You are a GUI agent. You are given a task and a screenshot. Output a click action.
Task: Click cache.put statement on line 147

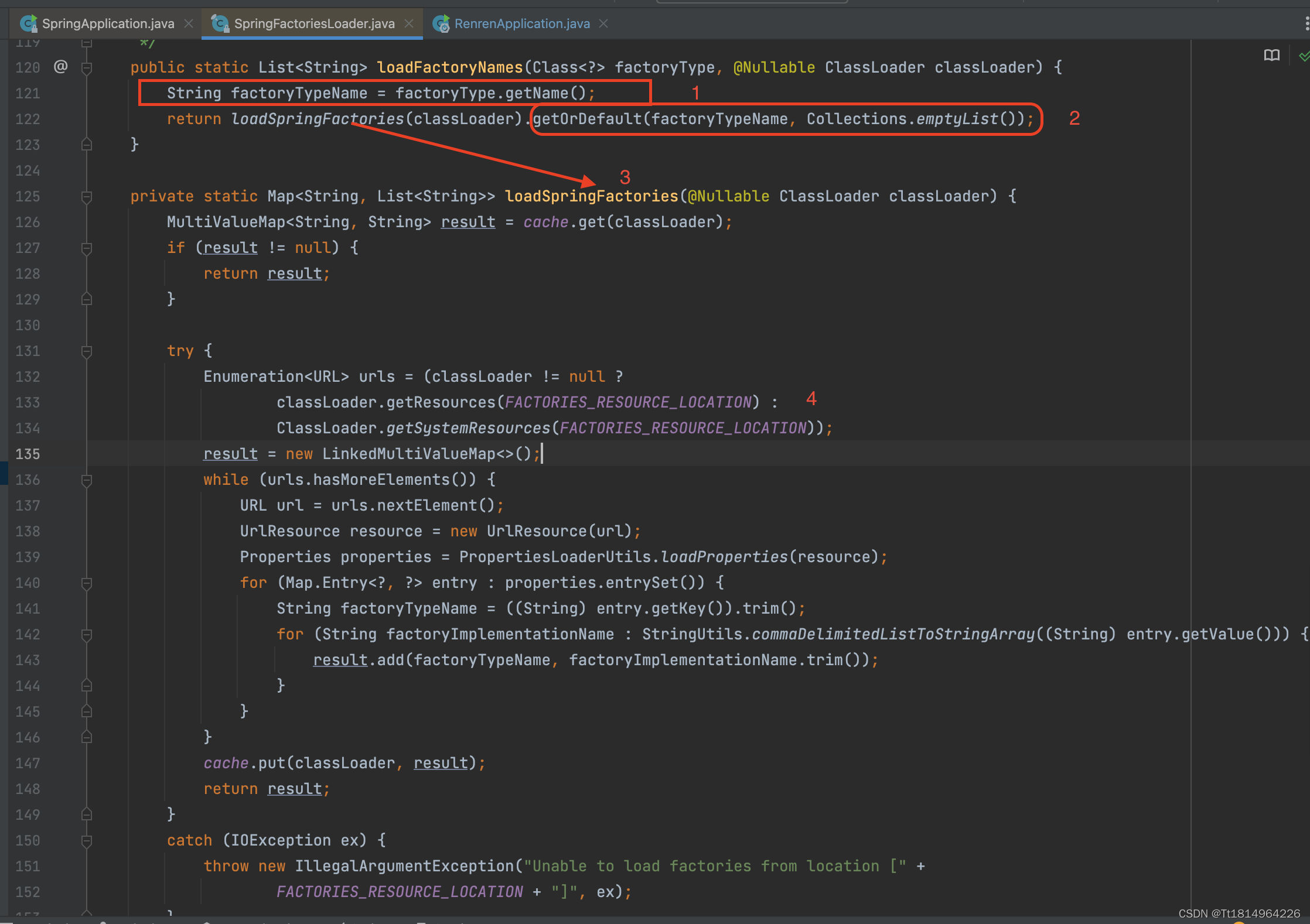(344, 763)
